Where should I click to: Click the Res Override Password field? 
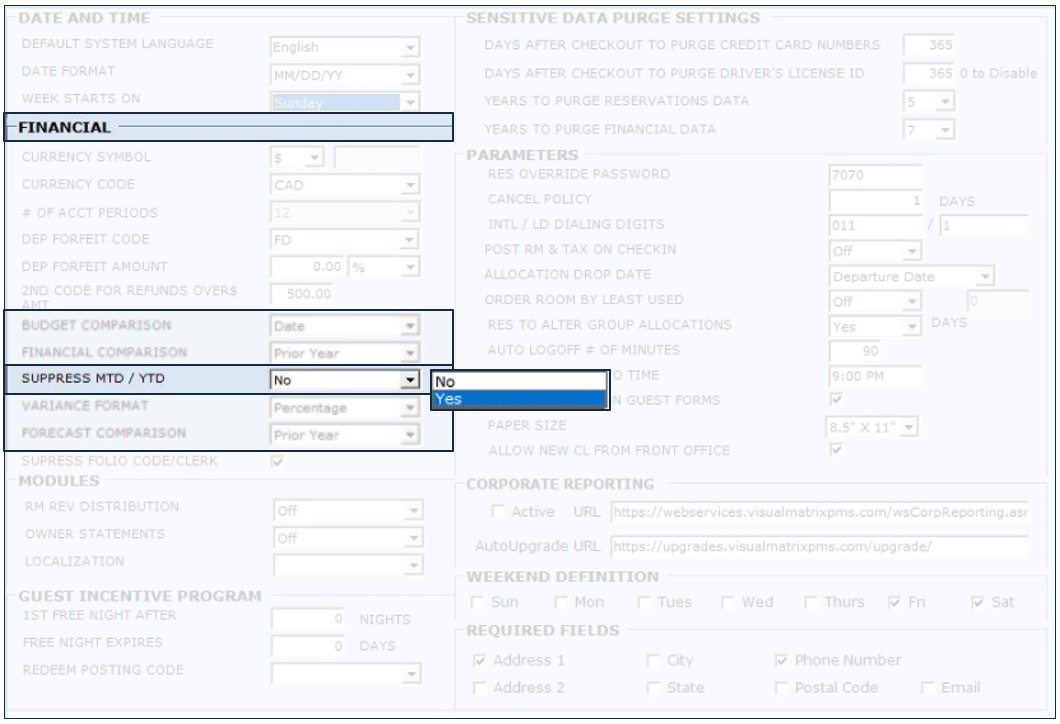(875, 175)
